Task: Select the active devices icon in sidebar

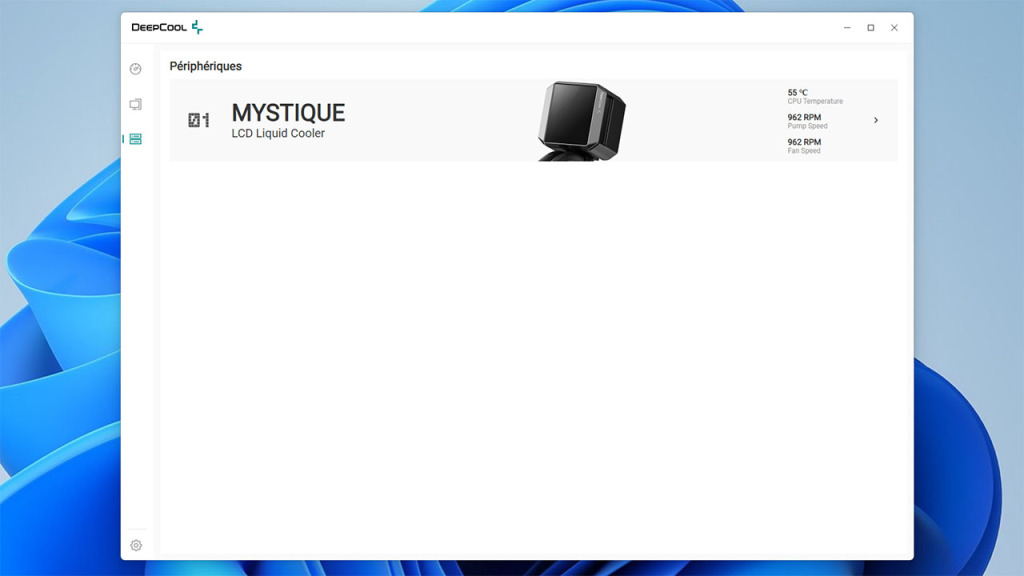Action: coord(136,139)
